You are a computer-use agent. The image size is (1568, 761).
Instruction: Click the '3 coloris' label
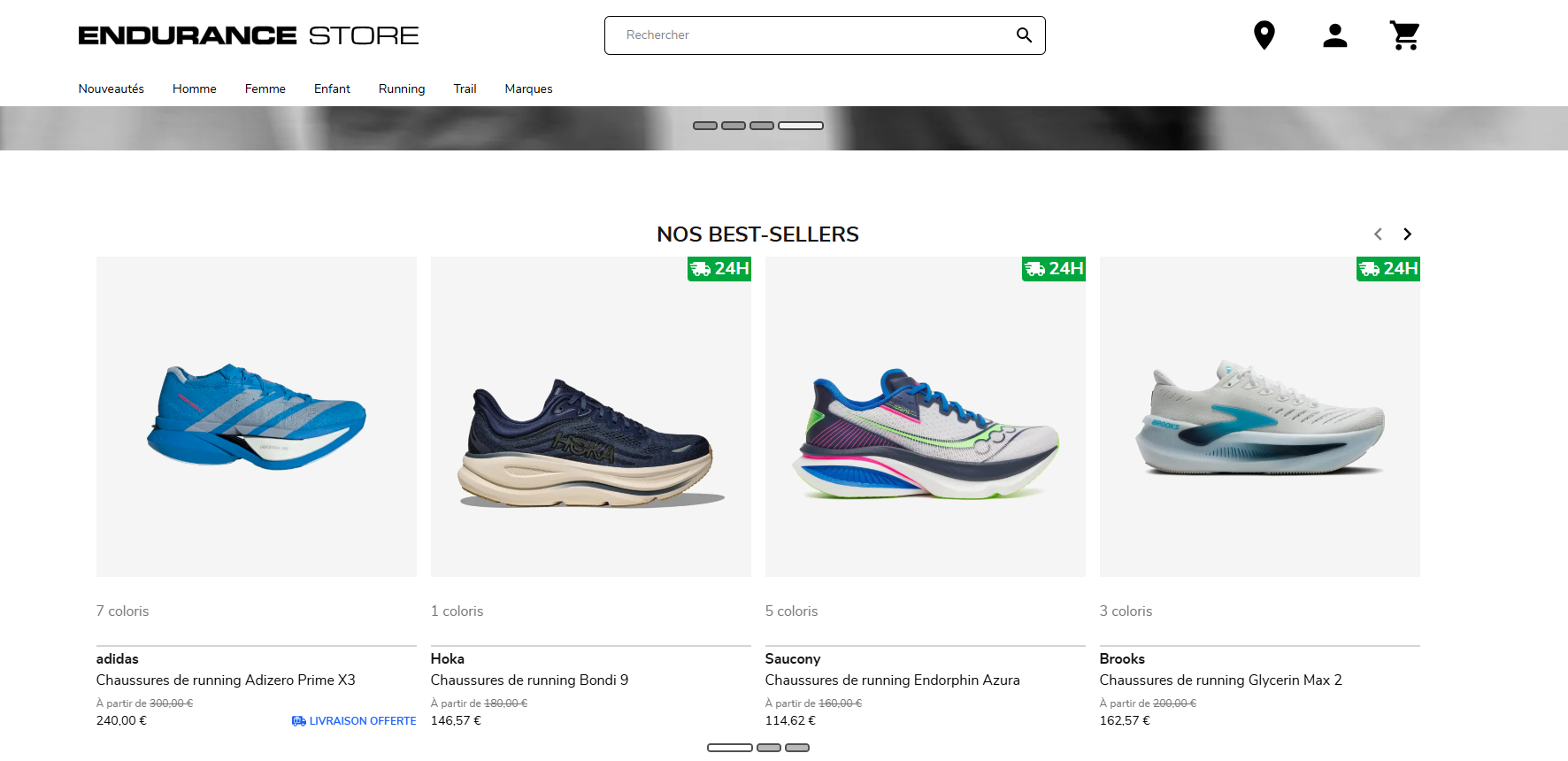tap(1126, 611)
